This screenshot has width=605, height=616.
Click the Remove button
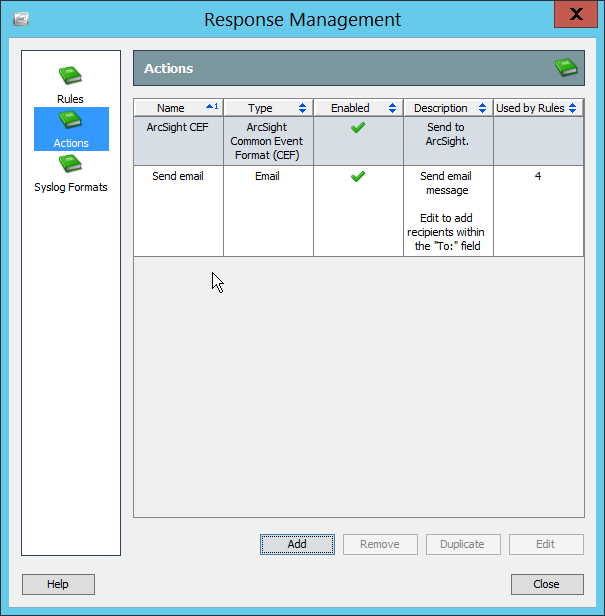pos(379,544)
